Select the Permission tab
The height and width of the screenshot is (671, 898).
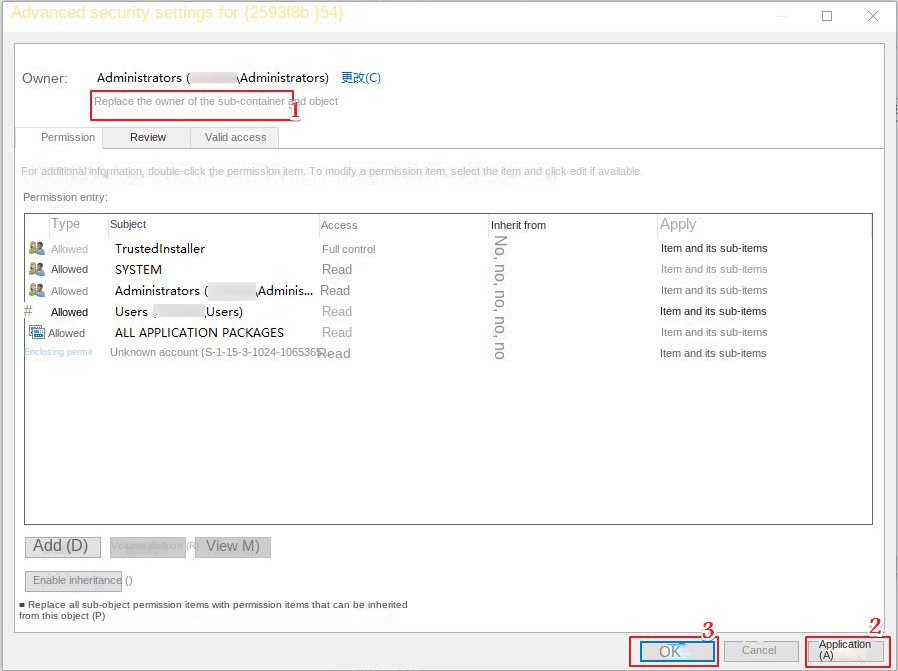tap(68, 138)
